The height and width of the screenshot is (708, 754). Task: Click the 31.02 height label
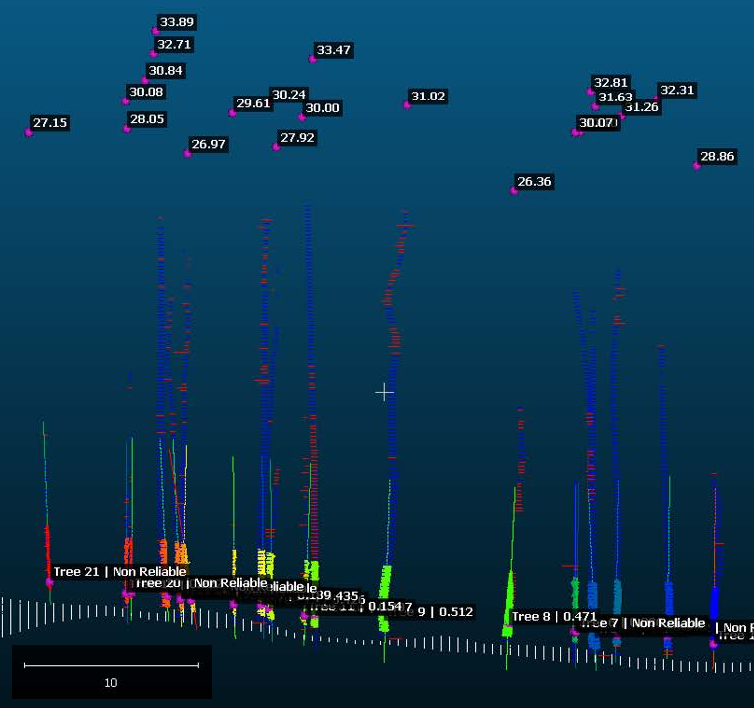[428, 97]
